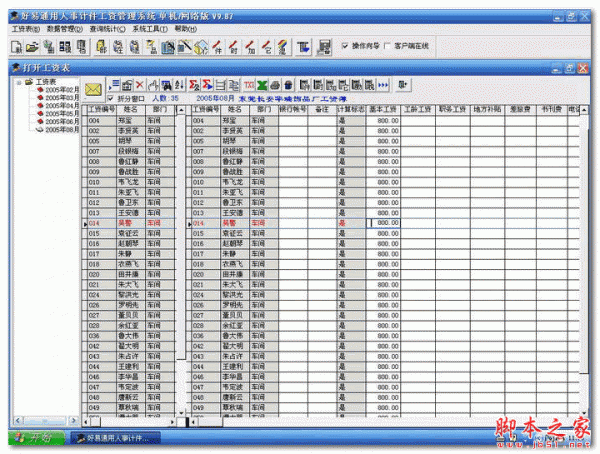Image resolution: width=600 pixels, height=454 pixels.
Task: Select the 2005年03月 tree item
Action: [62, 98]
